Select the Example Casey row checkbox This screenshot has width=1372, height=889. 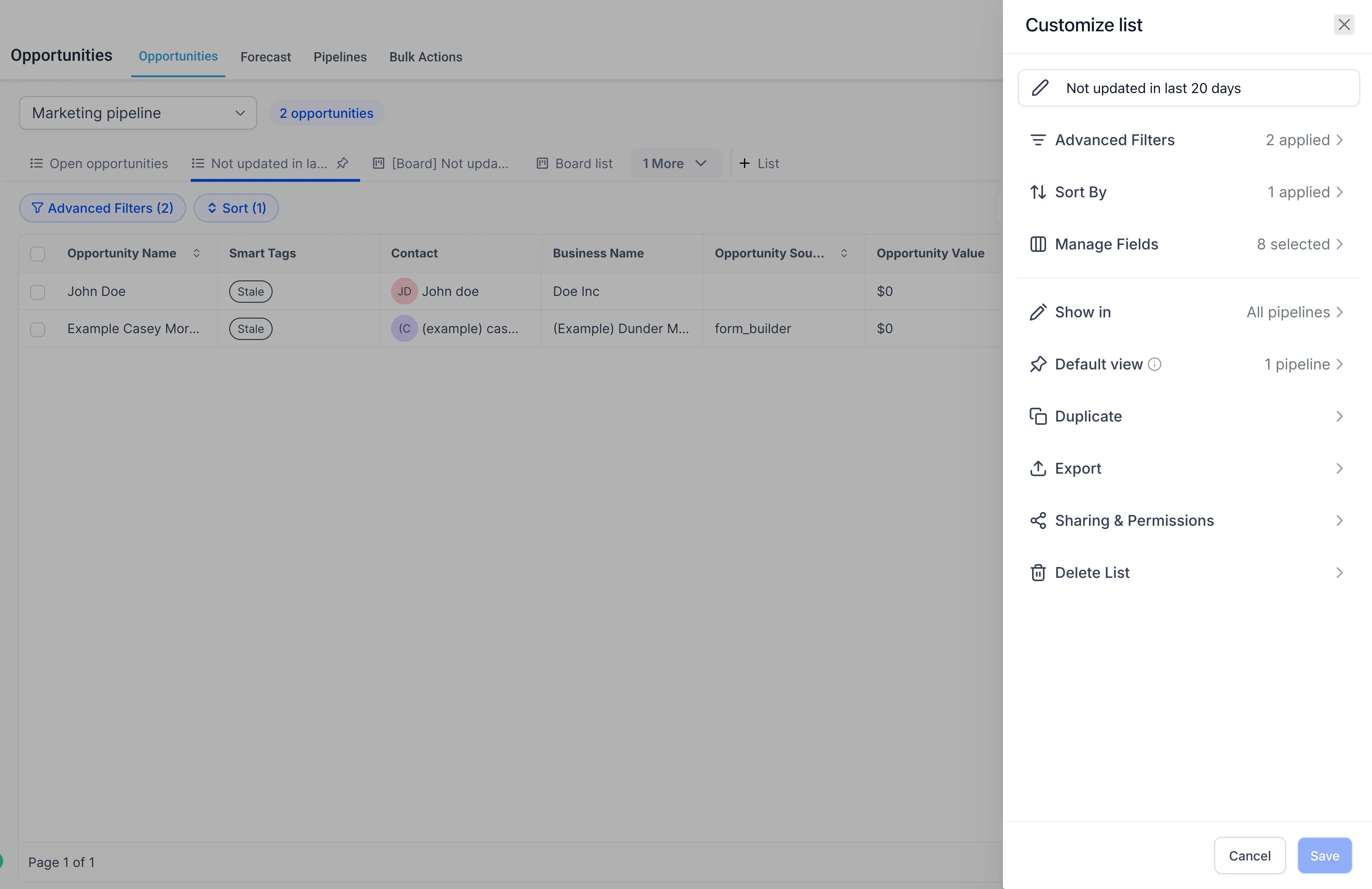pos(38,329)
